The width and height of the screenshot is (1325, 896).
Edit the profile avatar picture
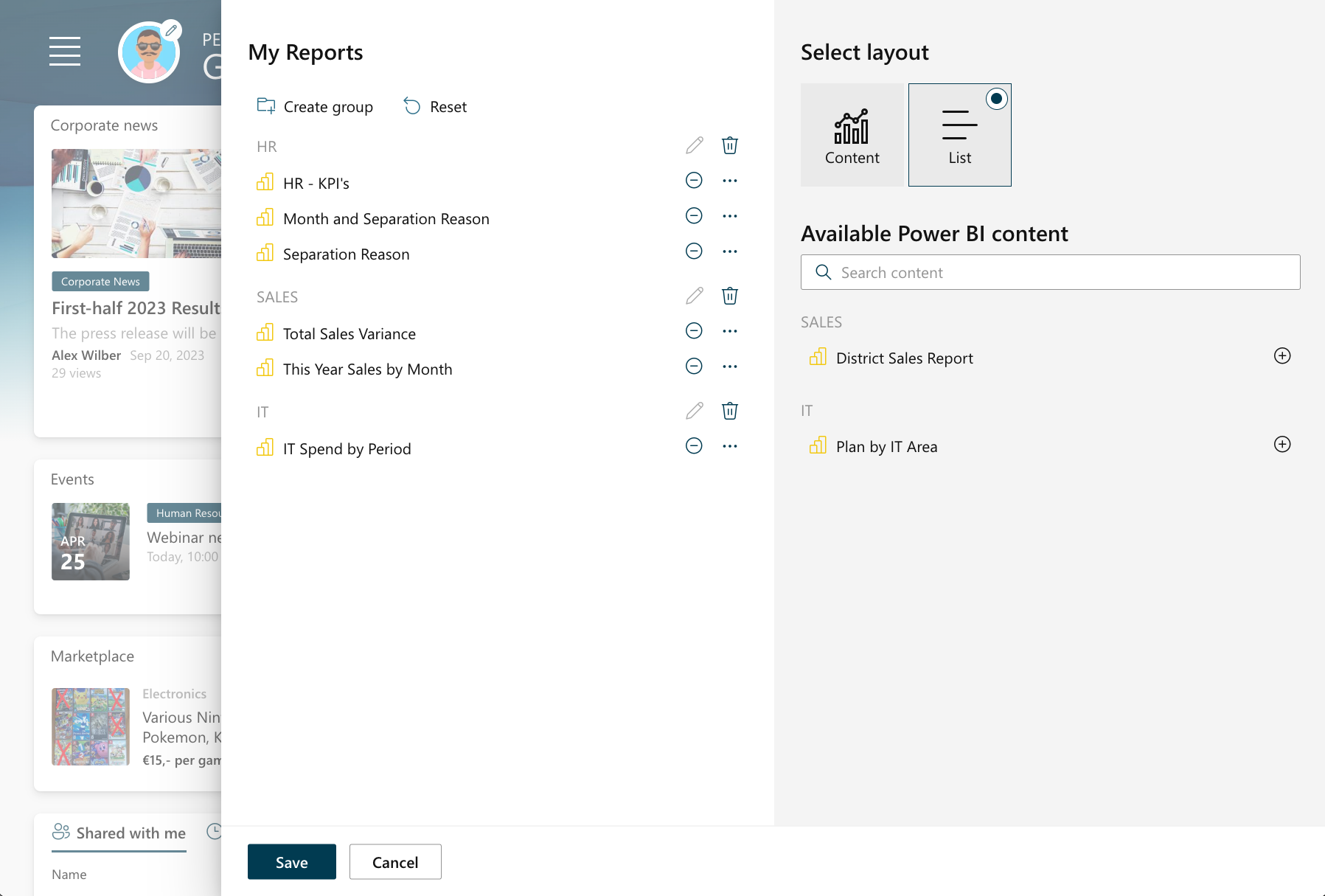click(x=171, y=30)
